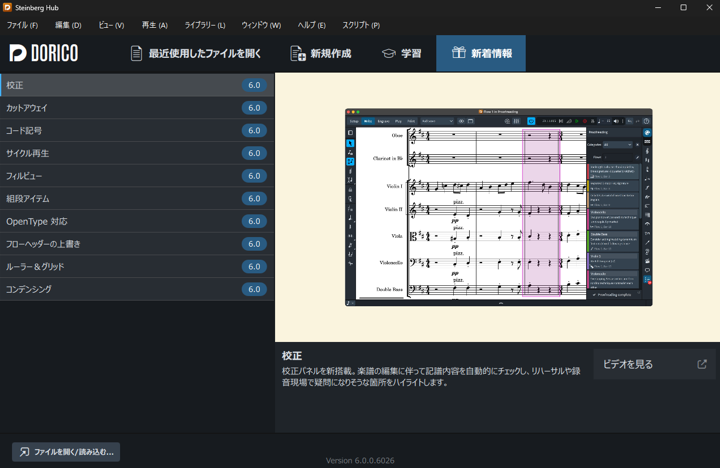The height and width of the screenshot is (468, 720).
Task: Click the Steinberg Hub title bar icon
Action: [x=7, y=7]
